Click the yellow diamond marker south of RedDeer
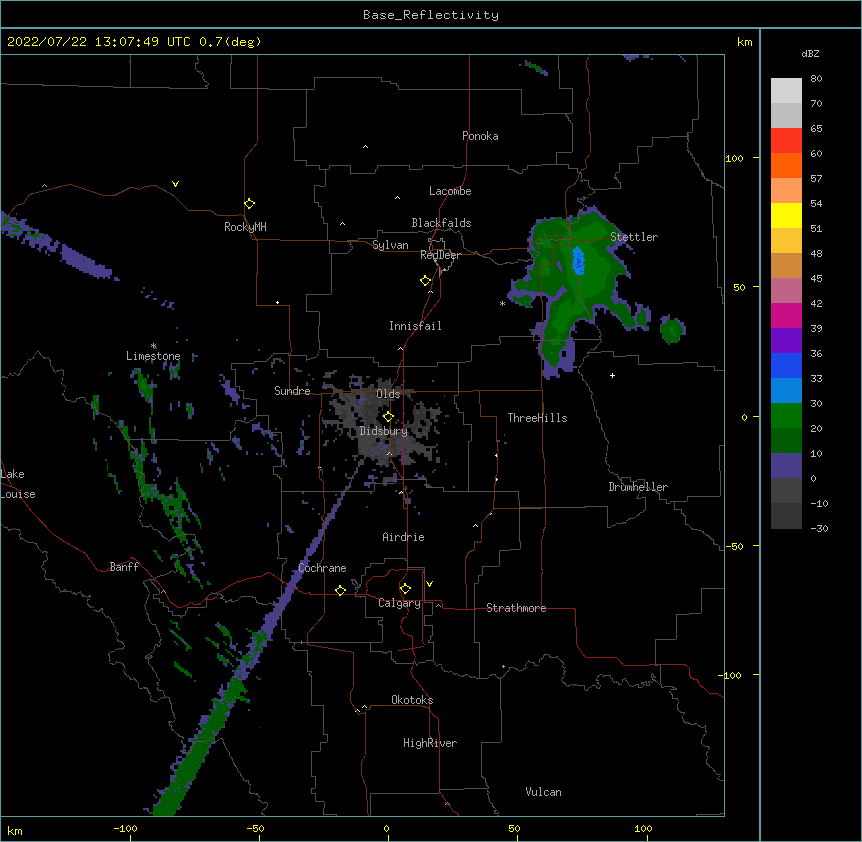This screenshot has height=842, width=862. [x=426, y=281]
